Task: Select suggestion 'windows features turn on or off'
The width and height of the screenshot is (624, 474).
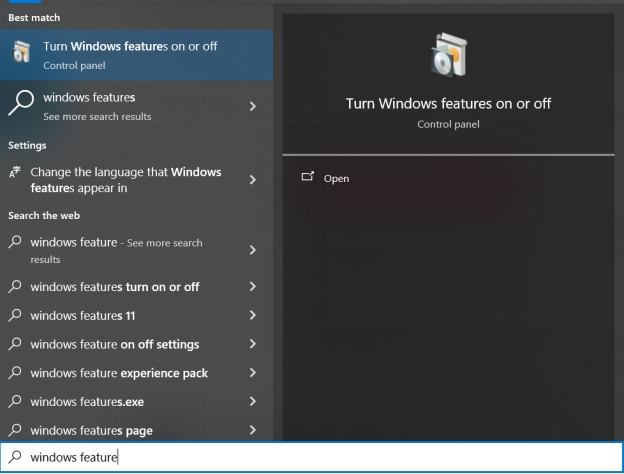Action: click(136, 287)
